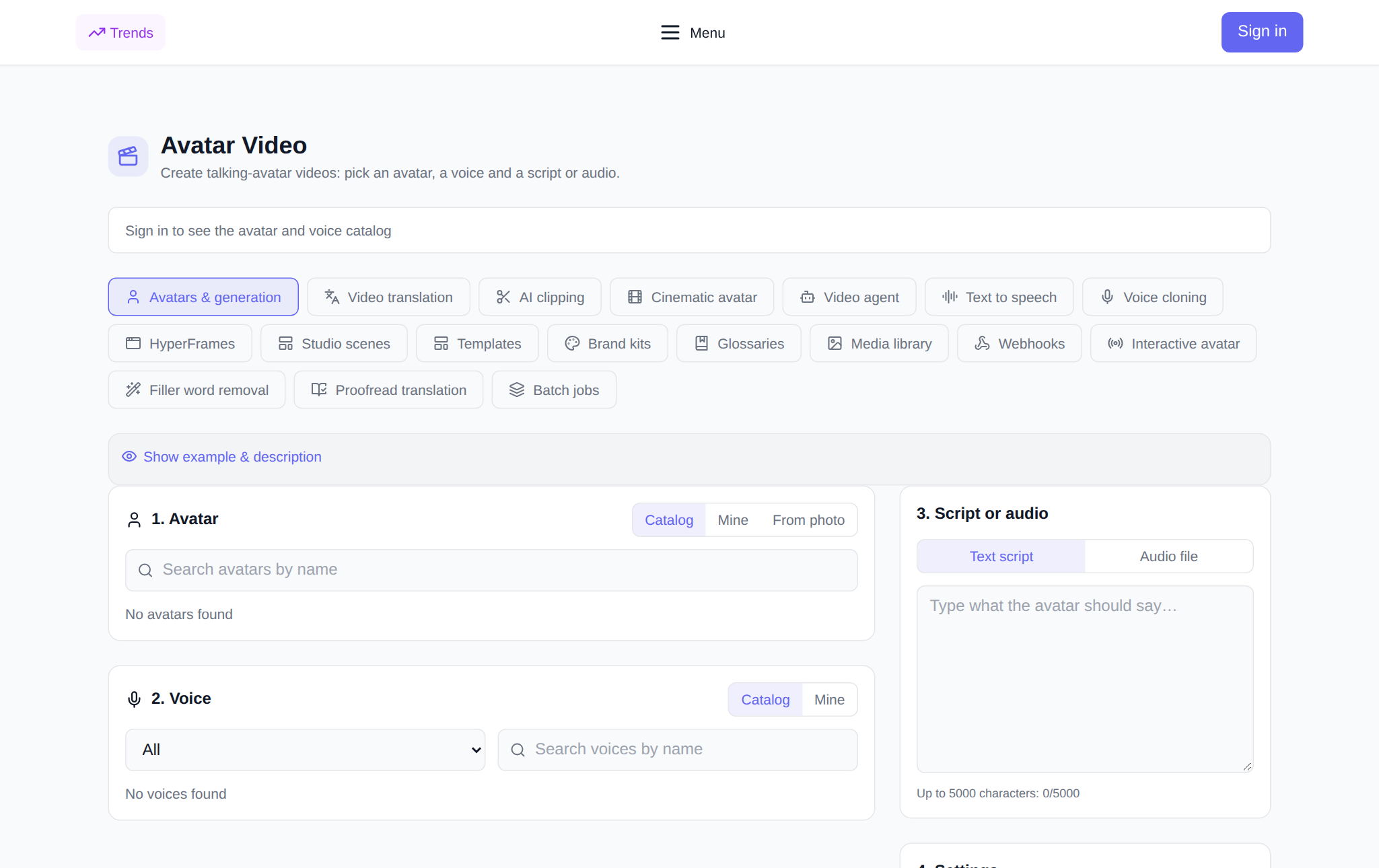Open the Cinematic avatar tool
The height and width of the screenshot is (868, 1379).
click(x=692, y=297)
